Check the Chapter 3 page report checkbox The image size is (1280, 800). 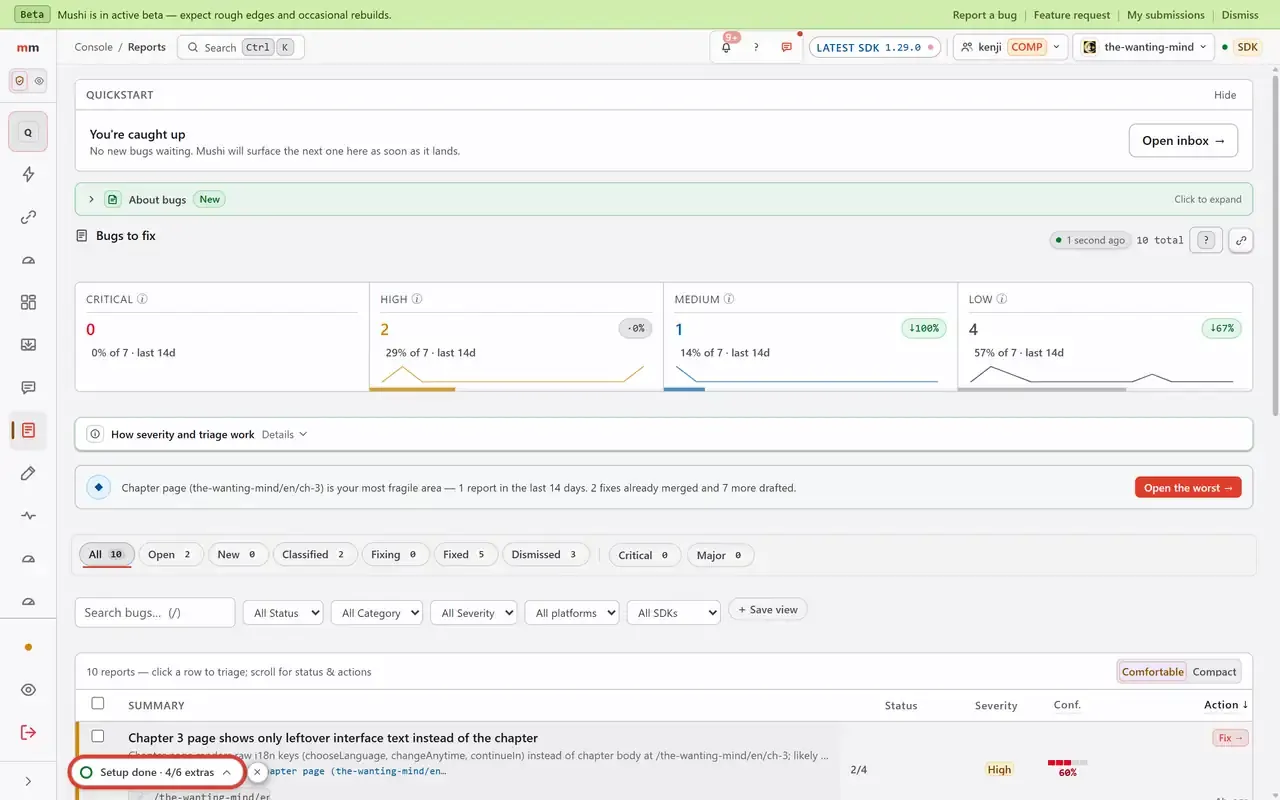click(x=98, y=737)
